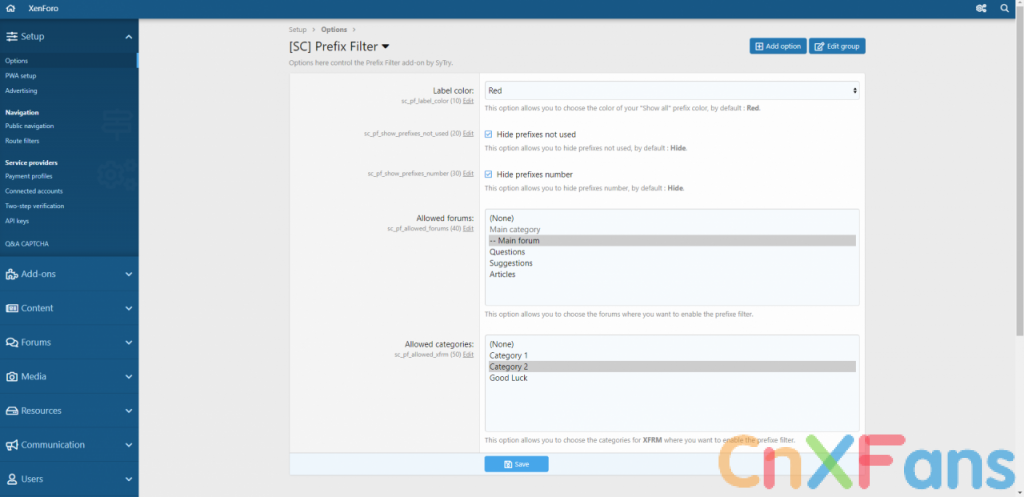Click Edit link for sc_pf_allowed_xfrm
The width and height of the screenshot is (1024, 497).
(x=468, y=355)
